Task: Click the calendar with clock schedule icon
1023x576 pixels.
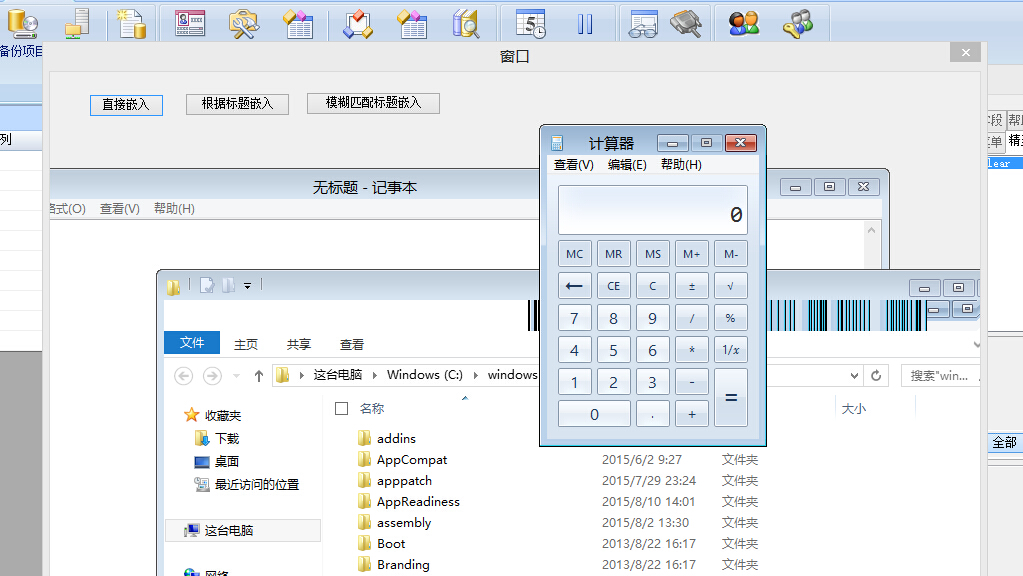Action: (x=530, y=24)
